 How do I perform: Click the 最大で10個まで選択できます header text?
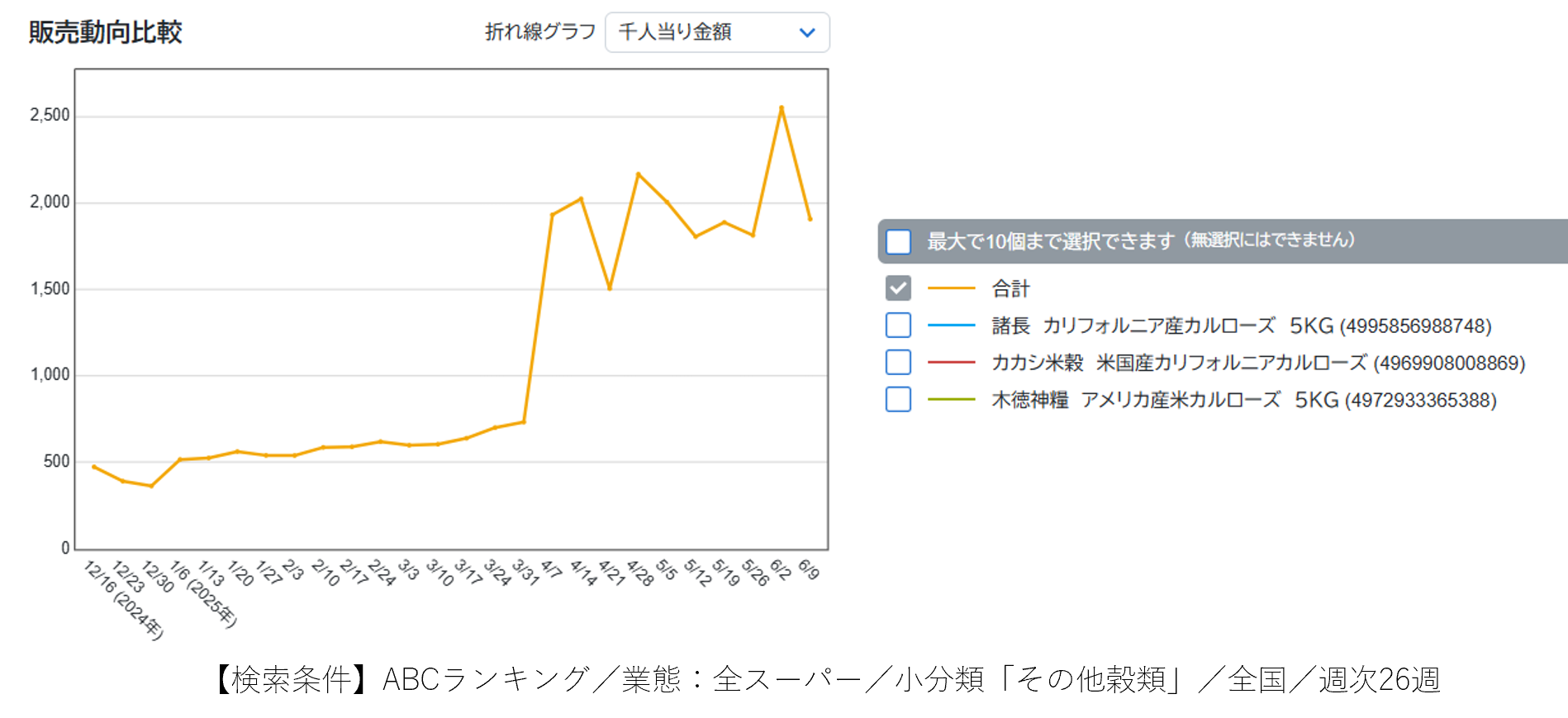coord(1141,241)
